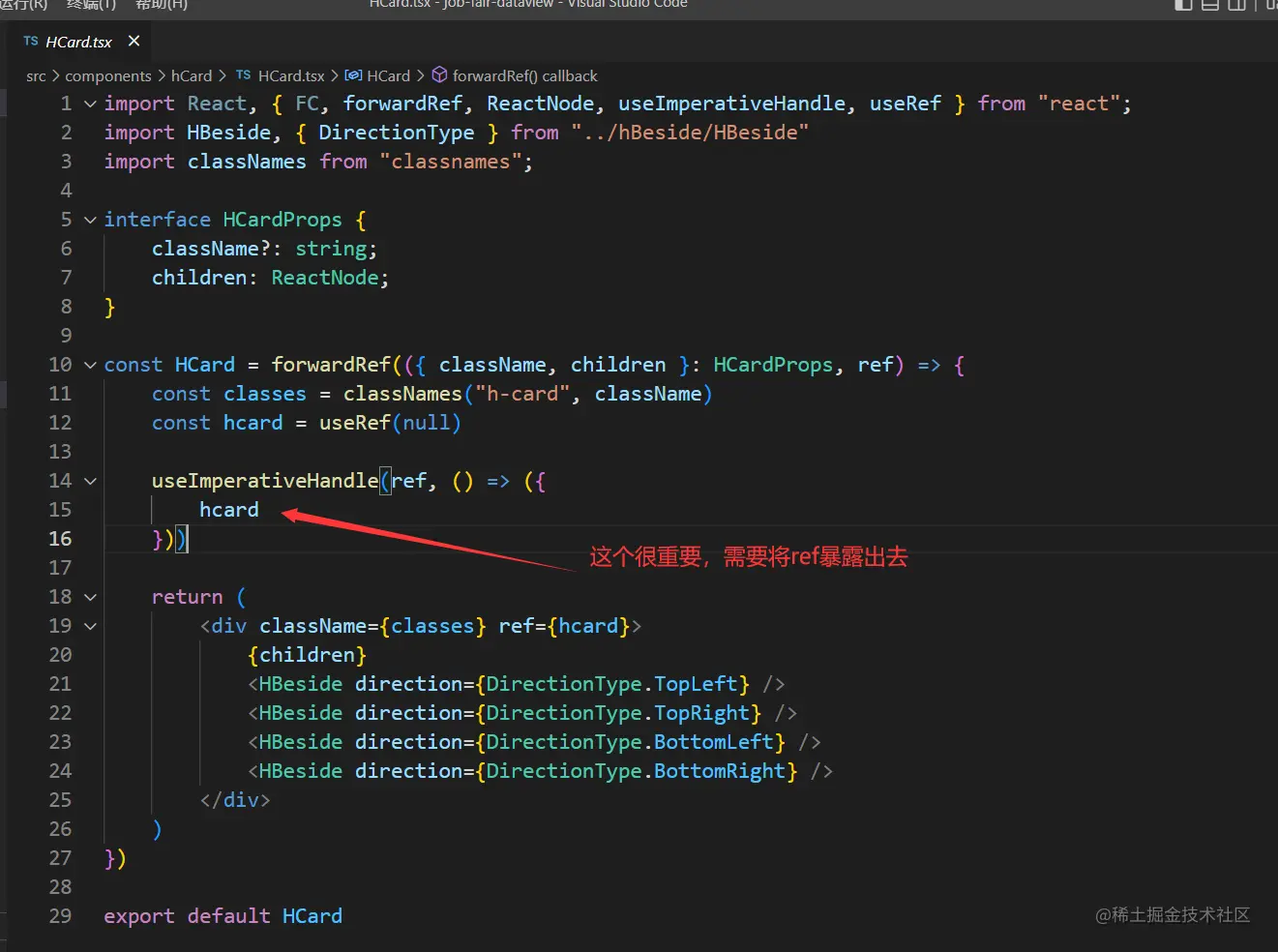The image size is (1278, 952).
Task: Collapse the return block fold at line 18
Action: click(90, 597)
